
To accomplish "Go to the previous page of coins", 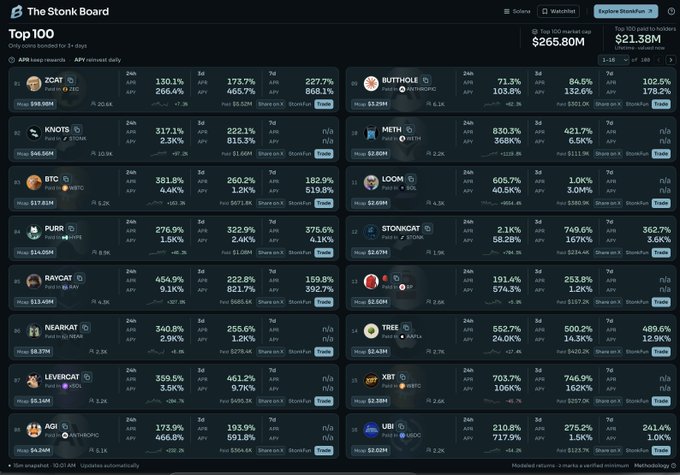I will click(658, 60).
